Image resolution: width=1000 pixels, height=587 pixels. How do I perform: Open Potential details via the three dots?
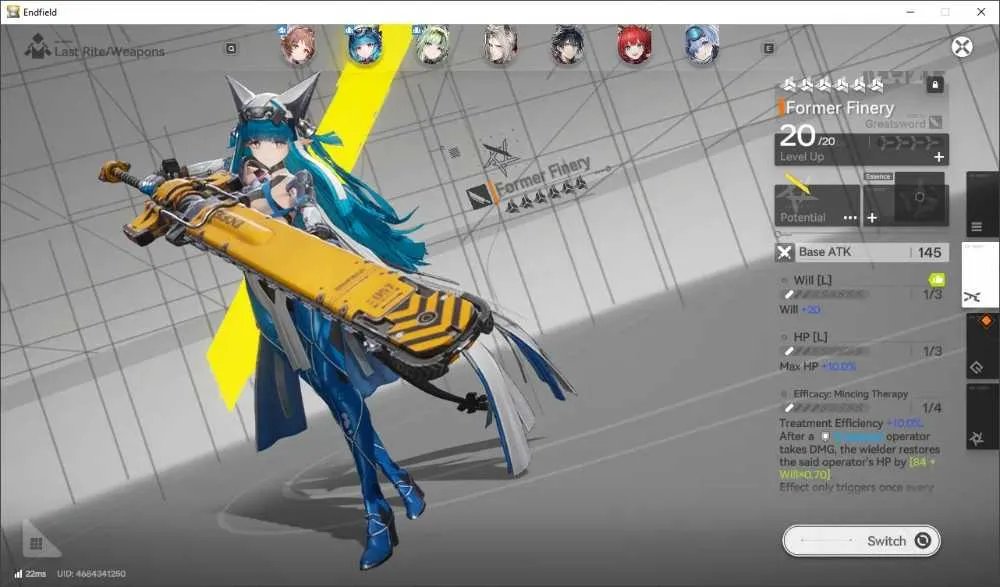tap(849, 218)
